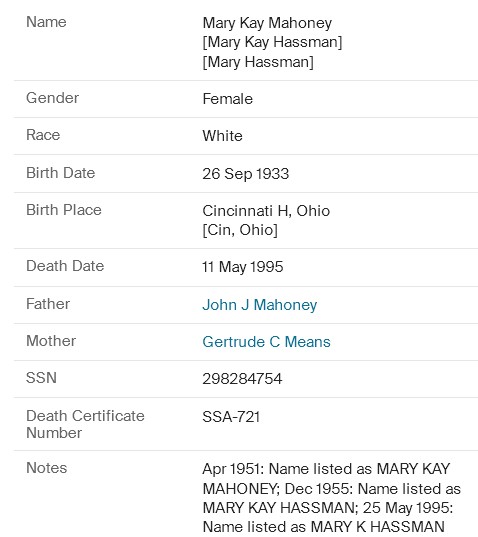The image size is (478, 537).
Task: Click the alternate name Mary Kay Hassman
Action: [x=273, y=42]
